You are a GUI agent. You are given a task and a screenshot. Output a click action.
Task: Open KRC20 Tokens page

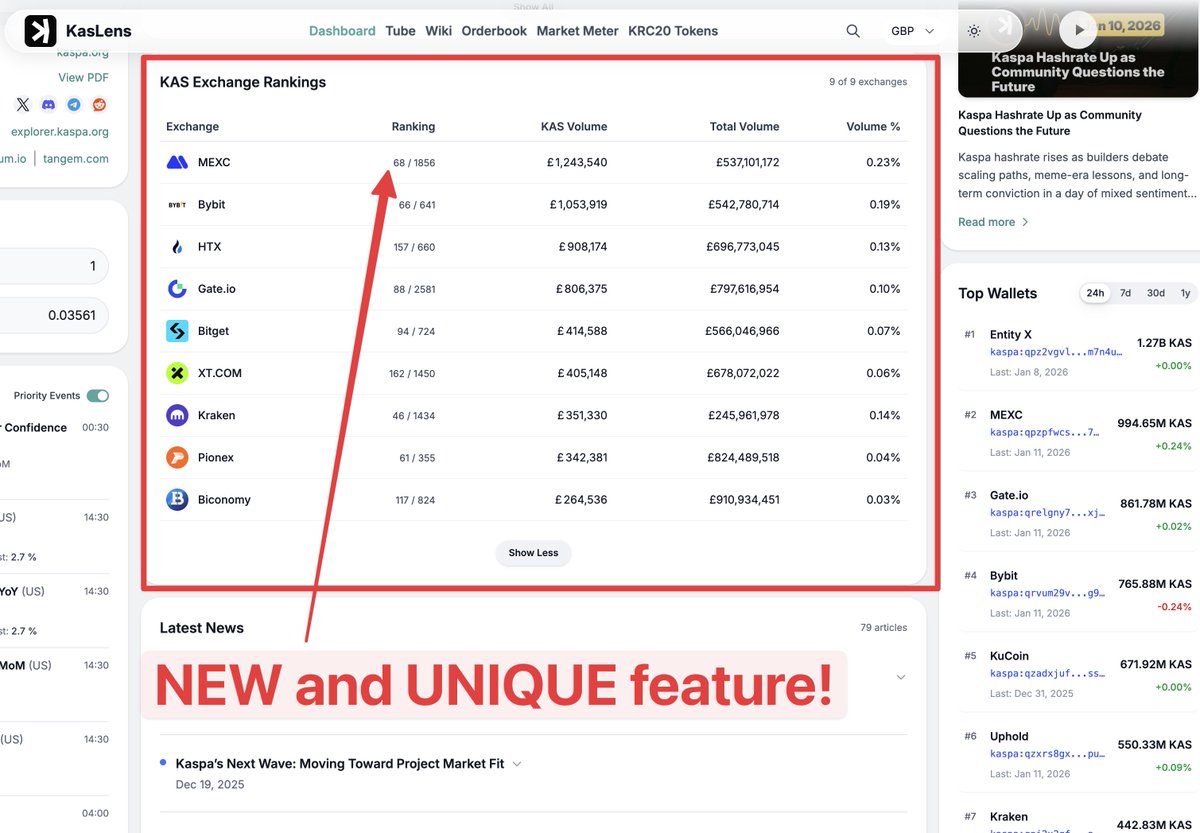click(x=673, y=31)
